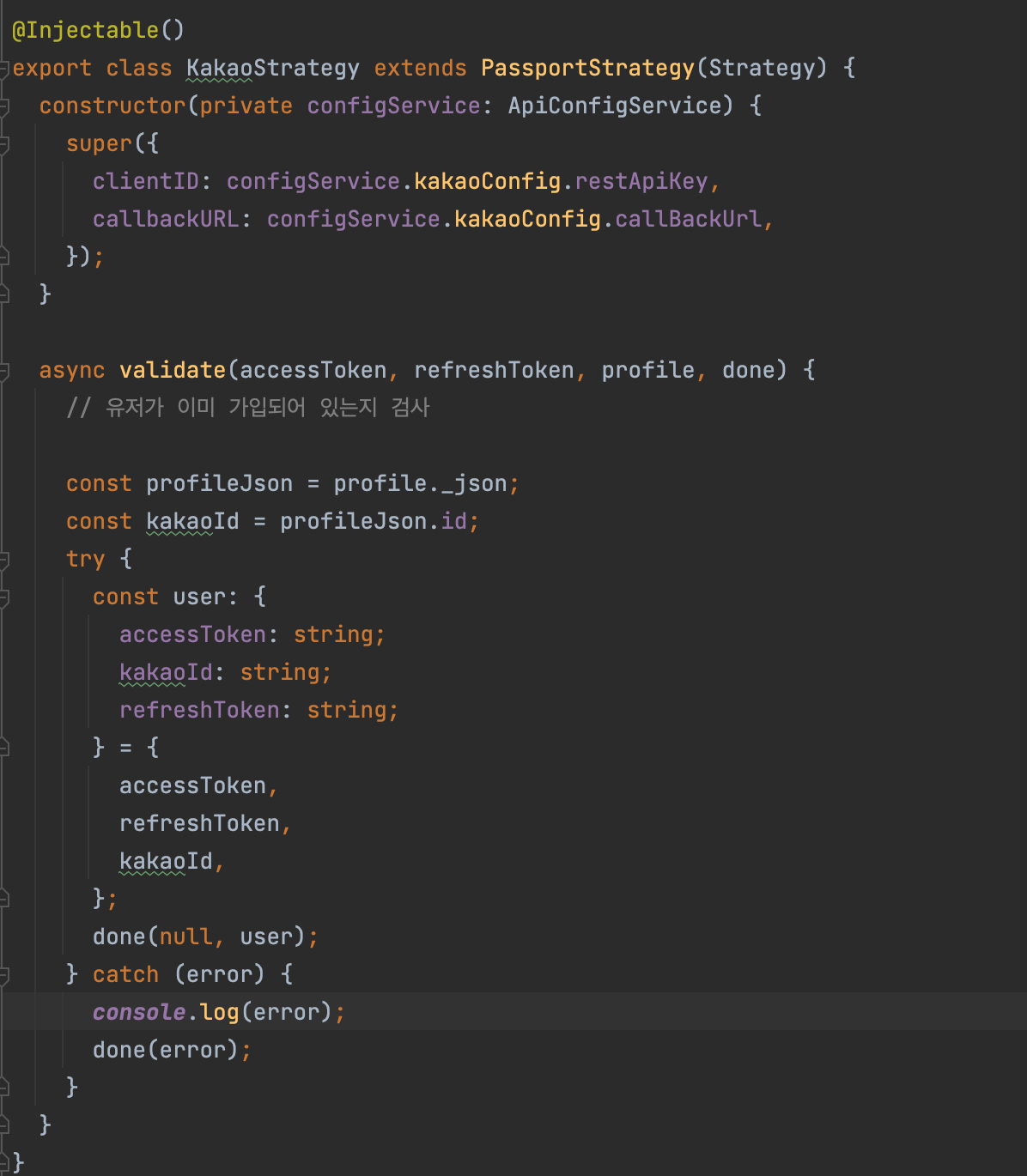Click the 'async' keyword
This screenshot has width=1027, height=1176.
click(72, 370)
